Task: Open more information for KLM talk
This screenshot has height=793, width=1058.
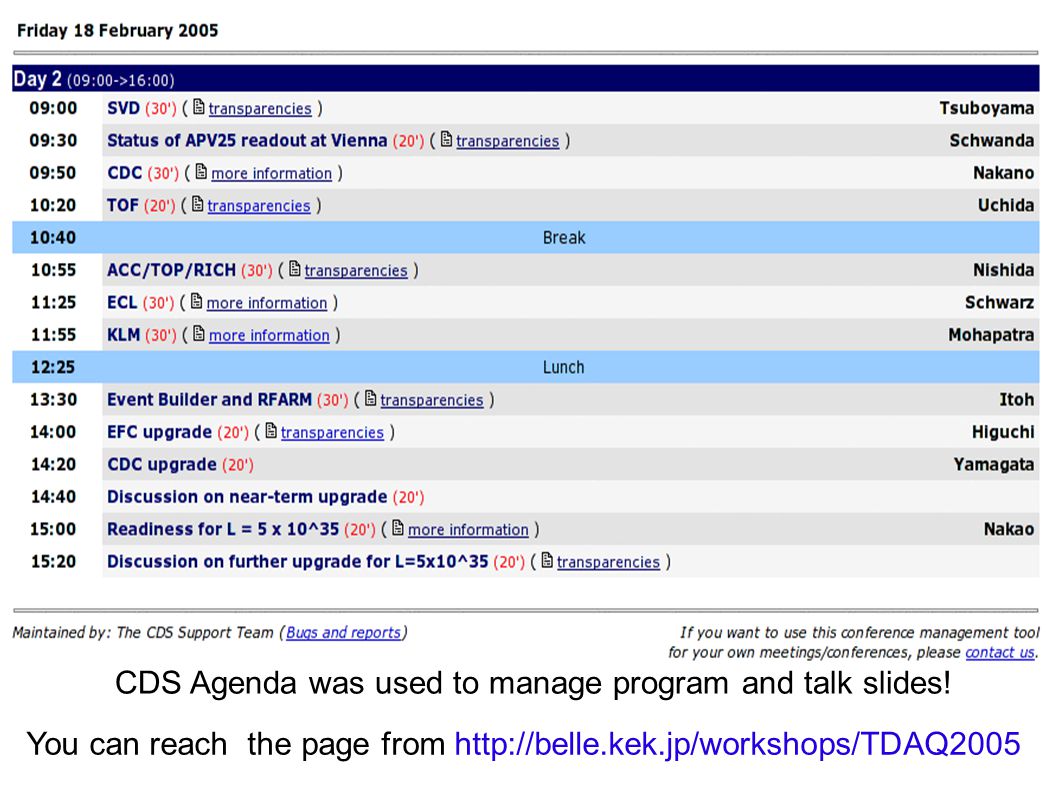Action: 269,335
